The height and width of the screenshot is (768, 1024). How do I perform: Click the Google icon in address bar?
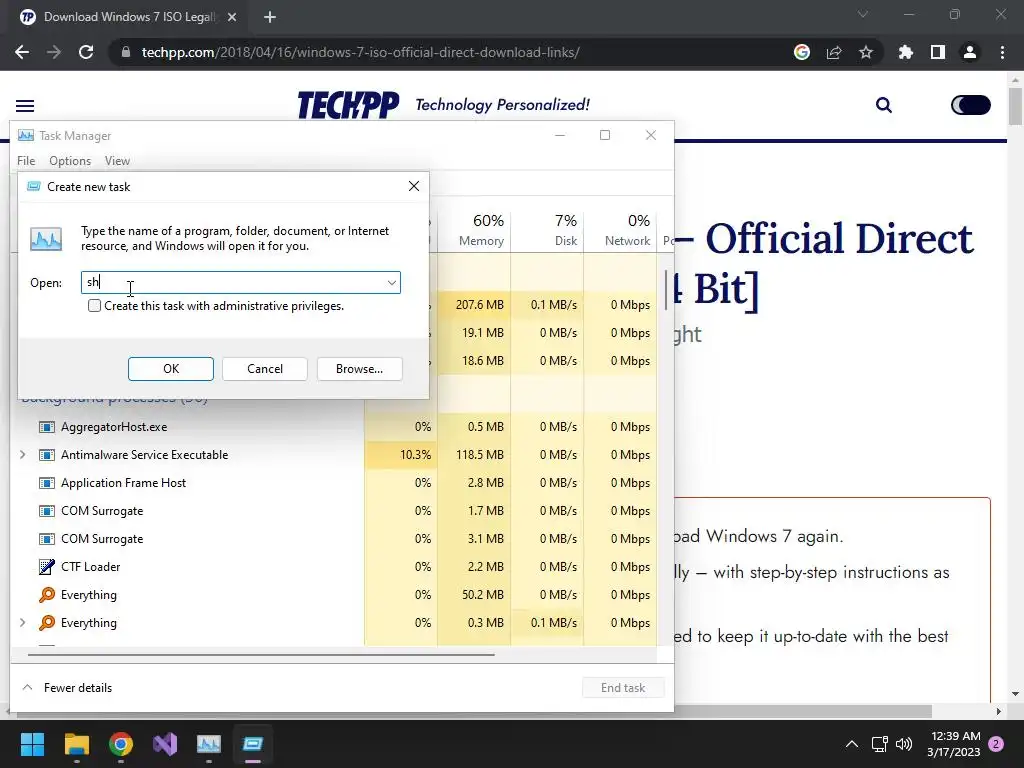[x=802, y=52]
